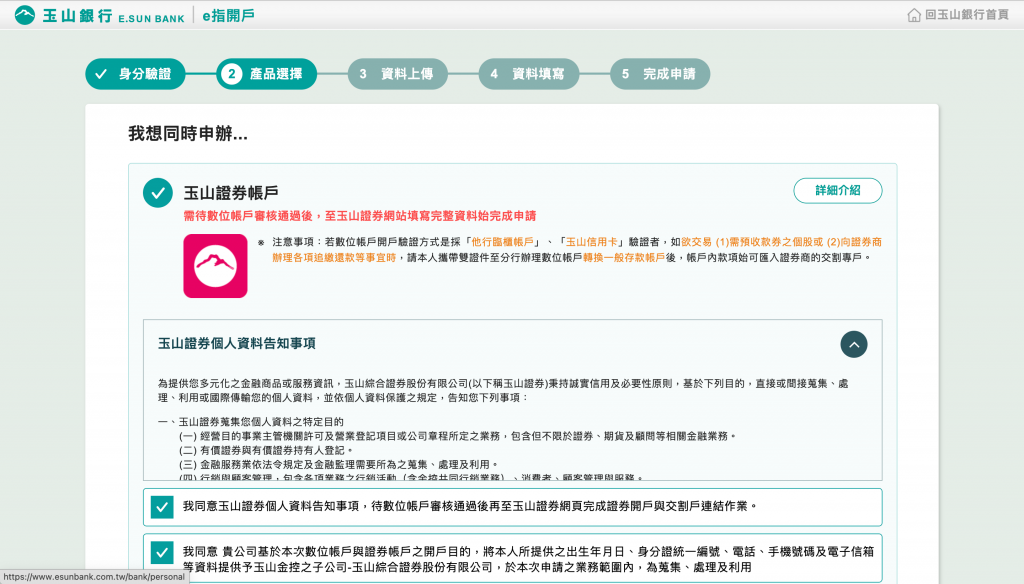Select step 5 完成申請
Viewport: 1024px width, 584px height.
coord(660,74)
